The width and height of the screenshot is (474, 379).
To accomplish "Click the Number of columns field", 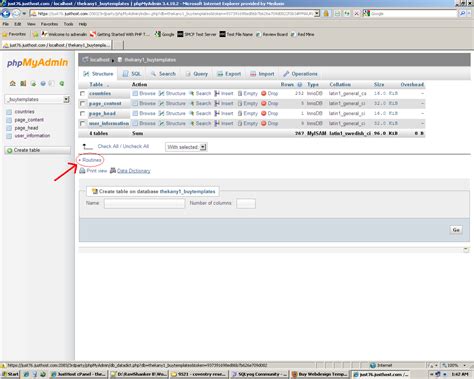I will point(246,203).
